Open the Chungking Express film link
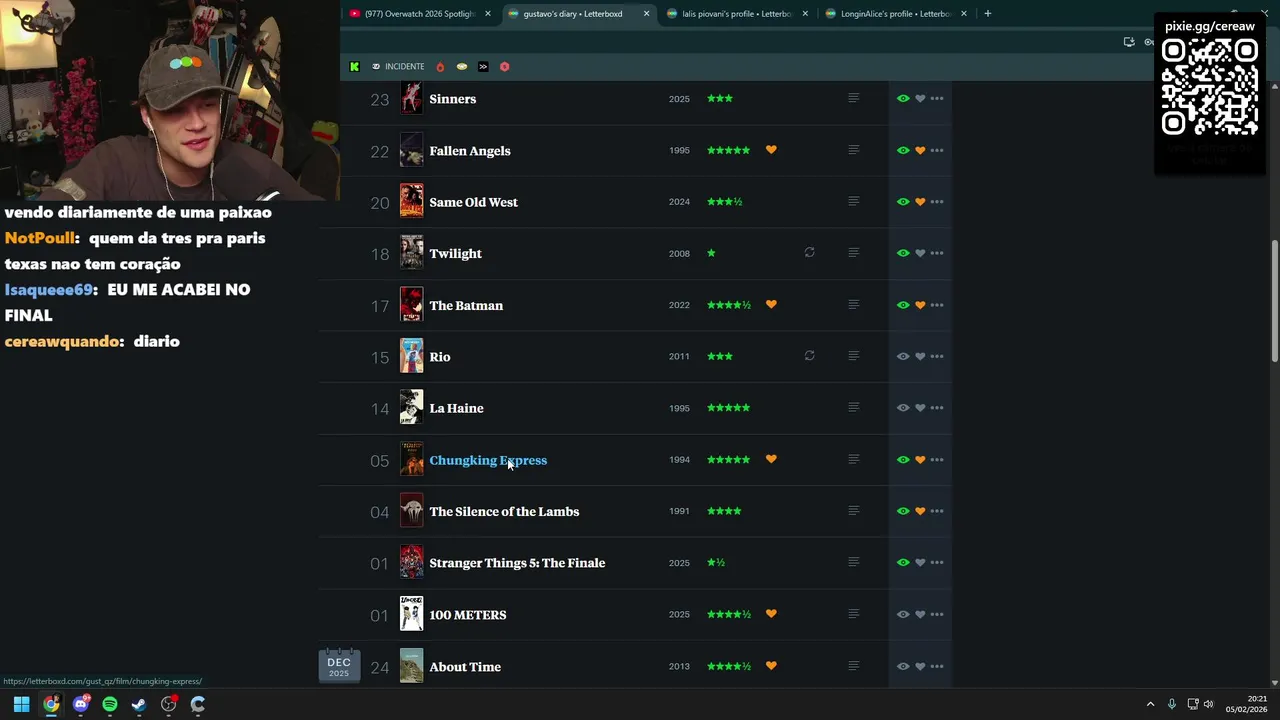 click(488, 460)
